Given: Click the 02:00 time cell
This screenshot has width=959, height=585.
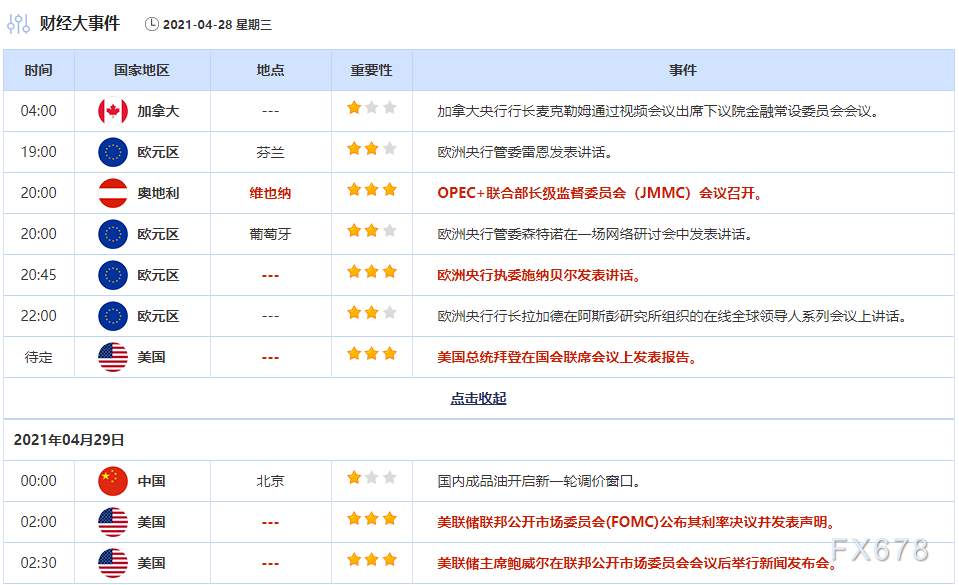Looking at the screenshot, I should tap(39, 523).
